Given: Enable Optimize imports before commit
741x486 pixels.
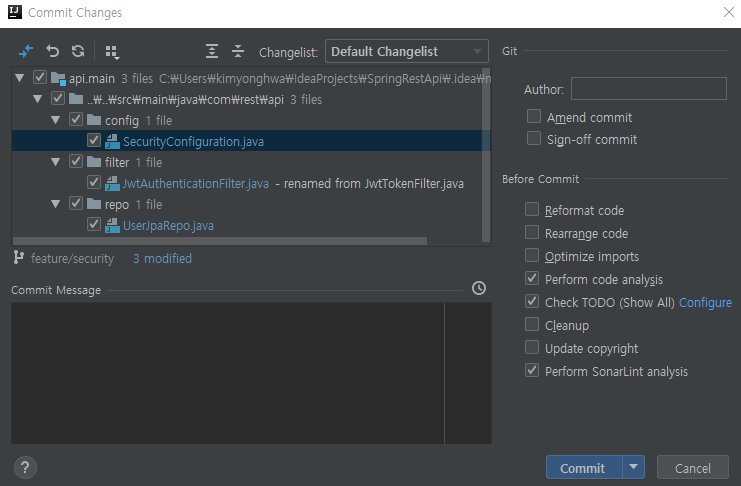Looking at the screenshot, I should [x=532, y=255].
